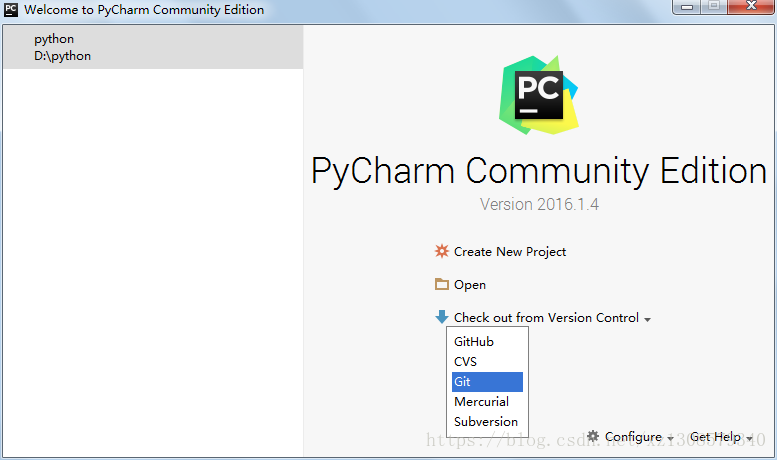
Task: Minimize the PyCharm welcome window
Action: coord(687,7)
